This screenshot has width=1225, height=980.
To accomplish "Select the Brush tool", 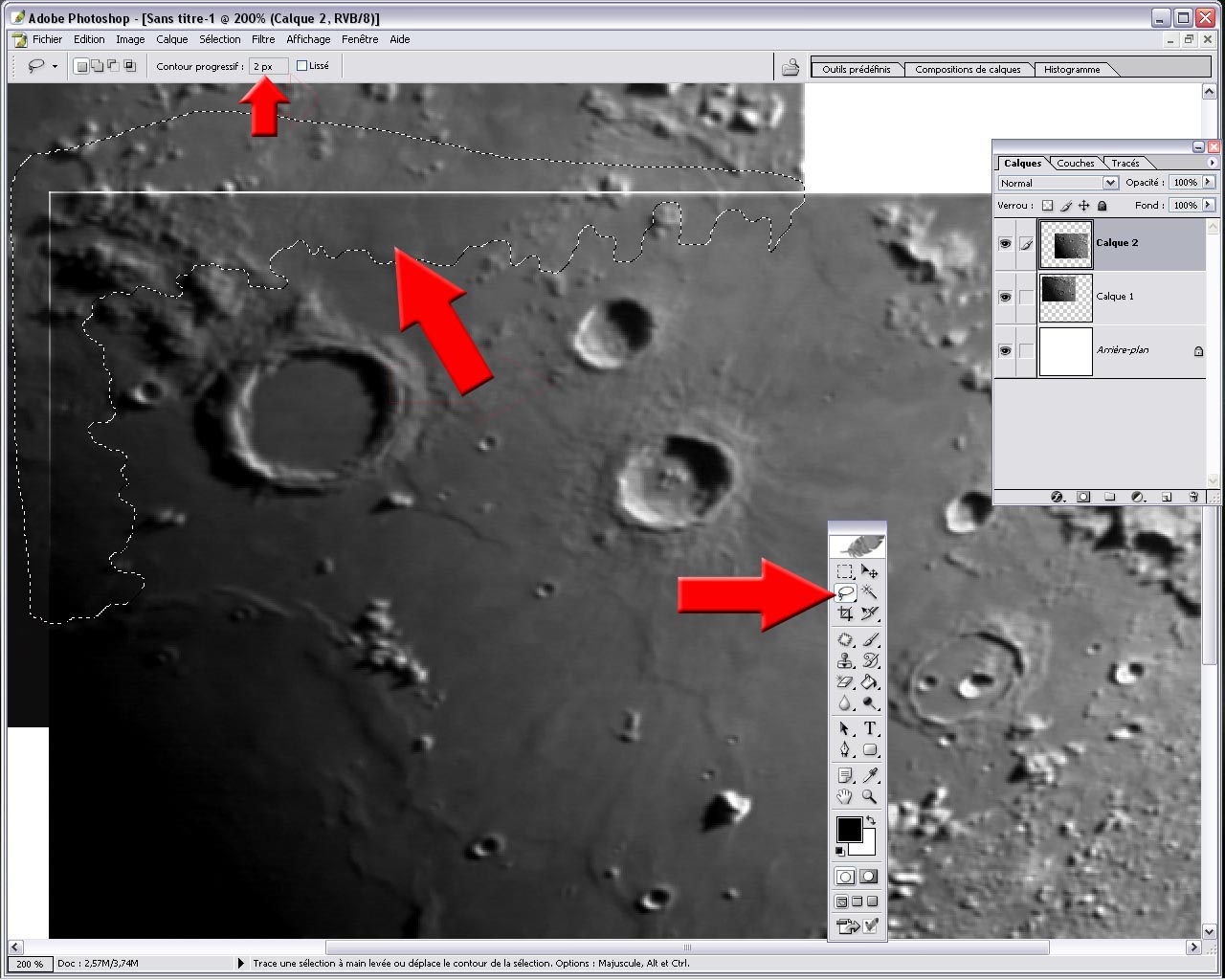I will pyautogui.click(x=869, y=639).
